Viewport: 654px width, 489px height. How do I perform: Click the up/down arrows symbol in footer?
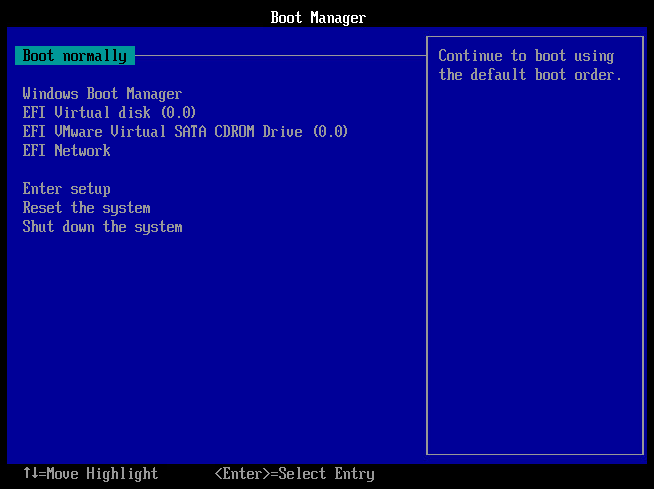30,474
